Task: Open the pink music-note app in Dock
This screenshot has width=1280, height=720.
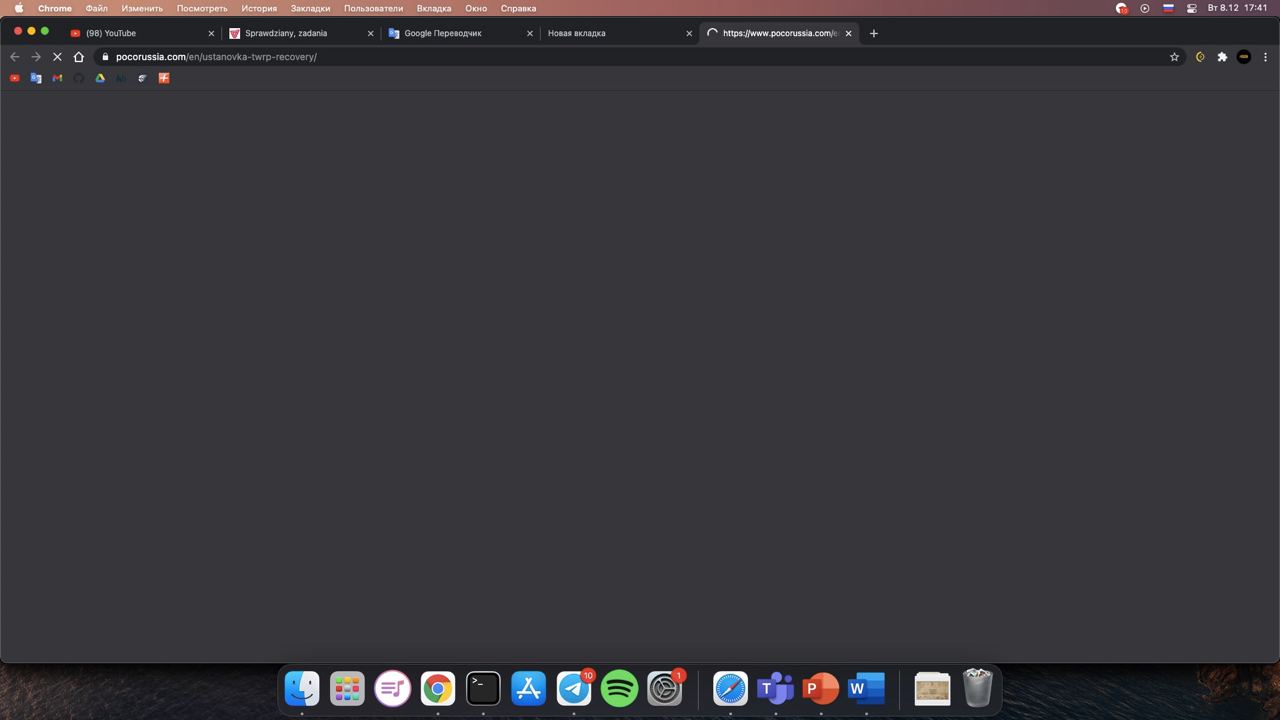Action: click(392, 688)
